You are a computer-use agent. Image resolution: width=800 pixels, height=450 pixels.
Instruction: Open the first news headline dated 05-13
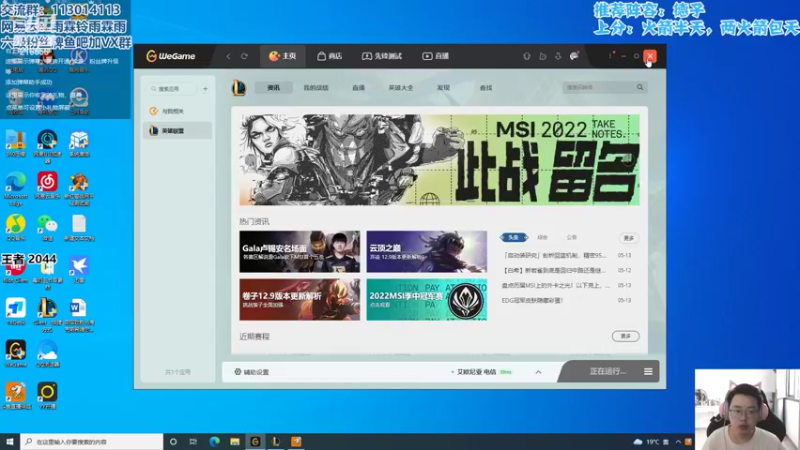pos(556,255)
